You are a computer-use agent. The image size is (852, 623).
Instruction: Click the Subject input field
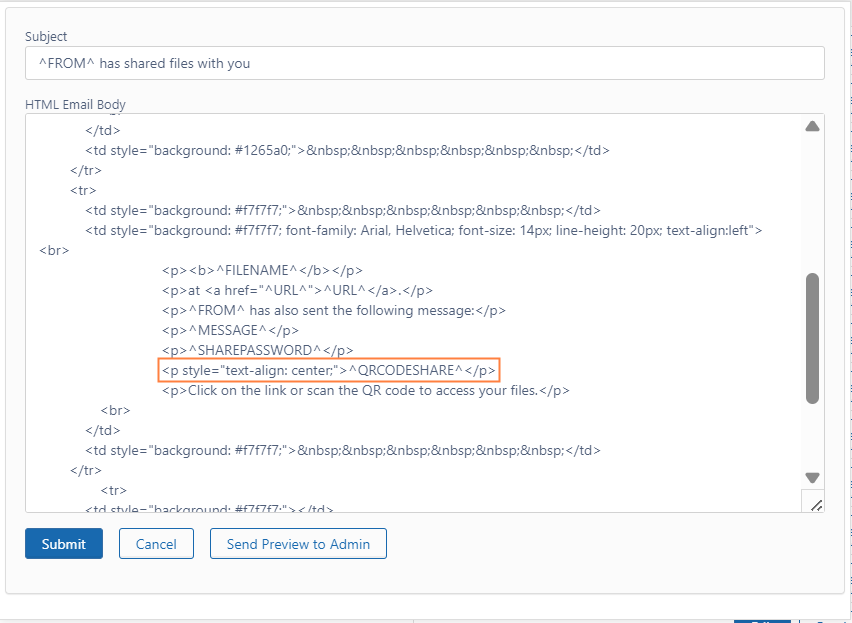point(424,63)
